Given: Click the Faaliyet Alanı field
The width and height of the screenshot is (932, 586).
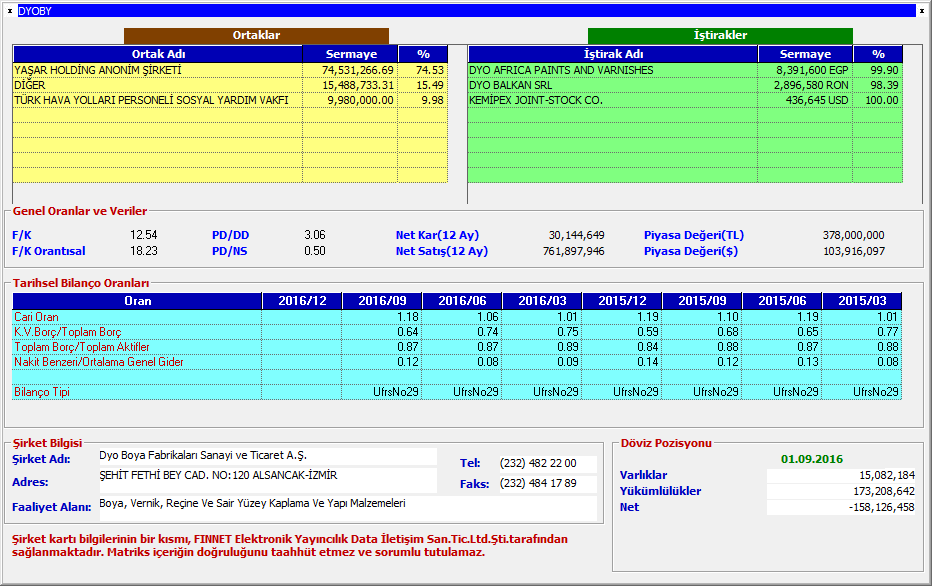Looking at the screenshot, I should pos(347,508).
